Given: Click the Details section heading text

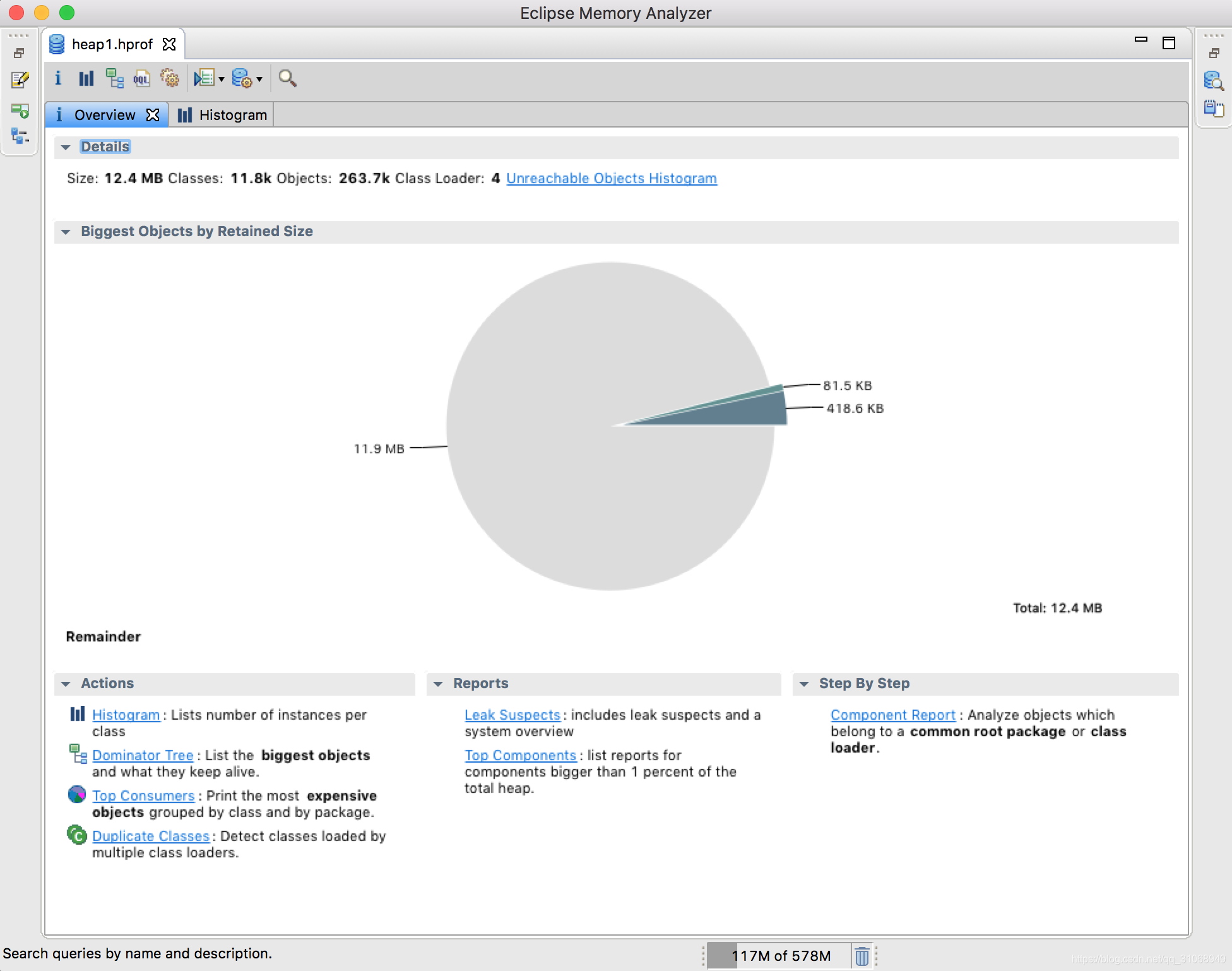Looking at the screenshot, I should coord(105,146).
